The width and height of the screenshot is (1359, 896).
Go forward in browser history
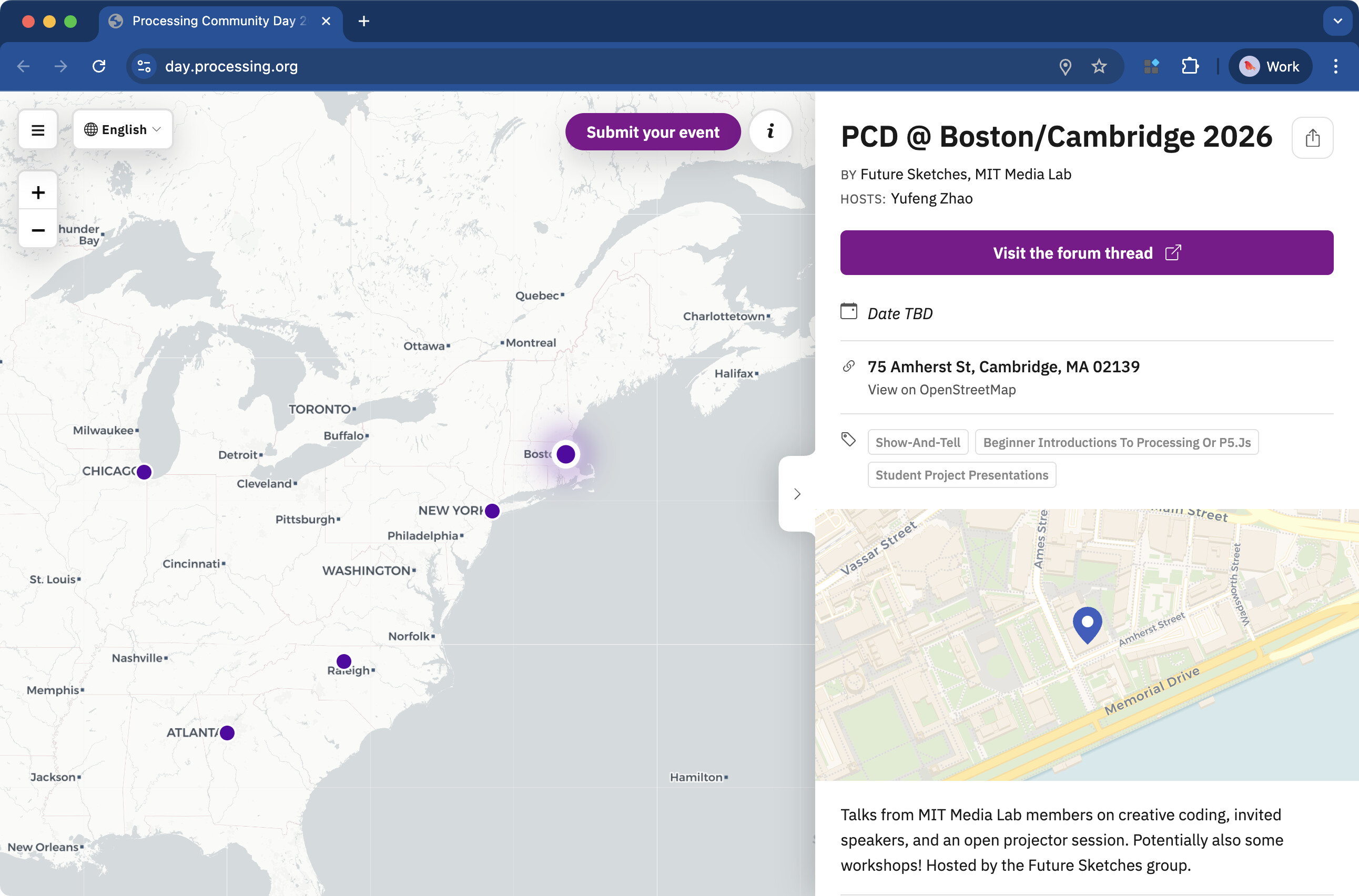60,66
